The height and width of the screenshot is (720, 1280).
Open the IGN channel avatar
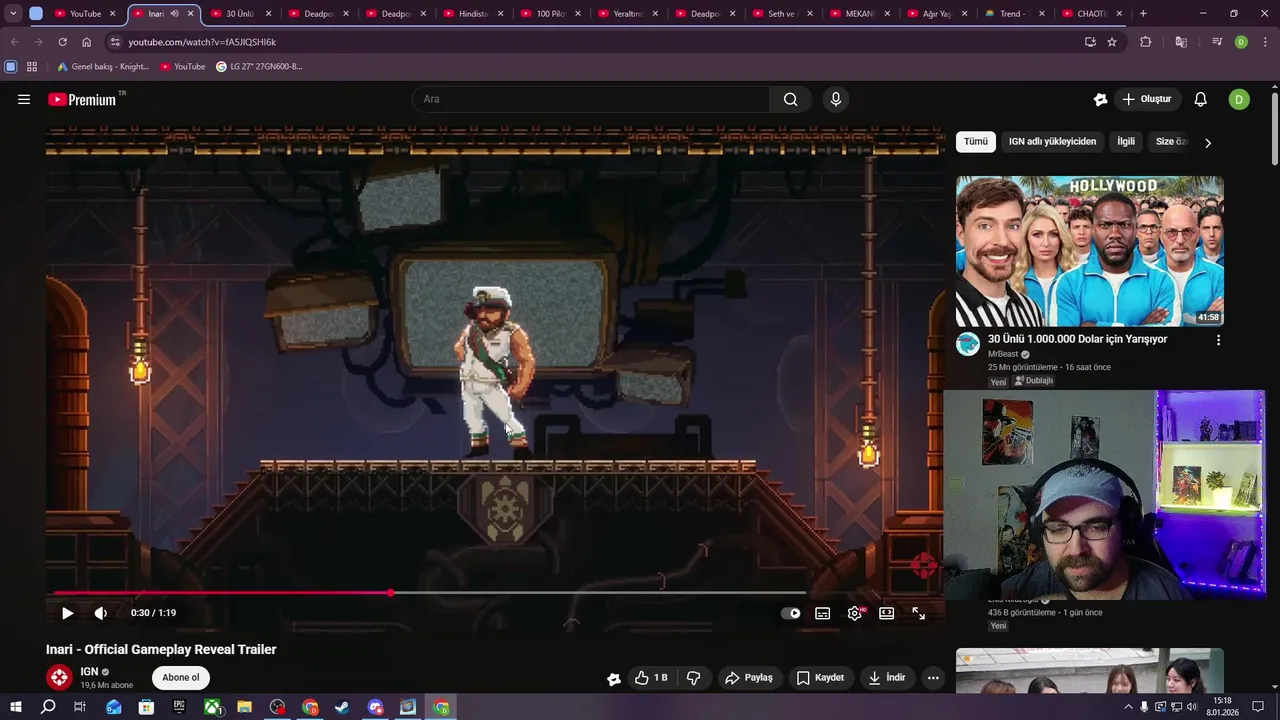60,677
